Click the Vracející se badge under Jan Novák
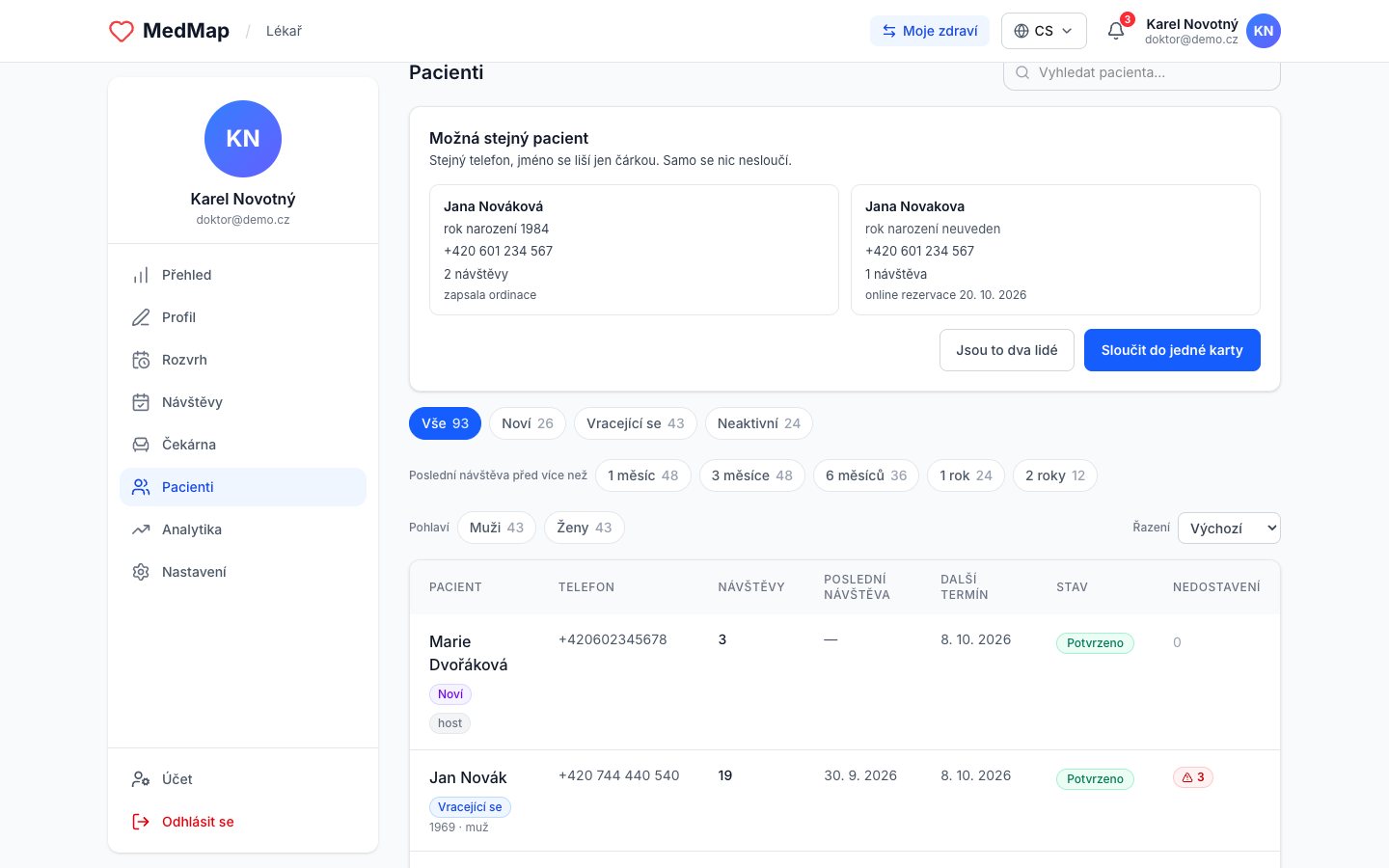Screen dimensions: 1389x868 tap(470, 807)
